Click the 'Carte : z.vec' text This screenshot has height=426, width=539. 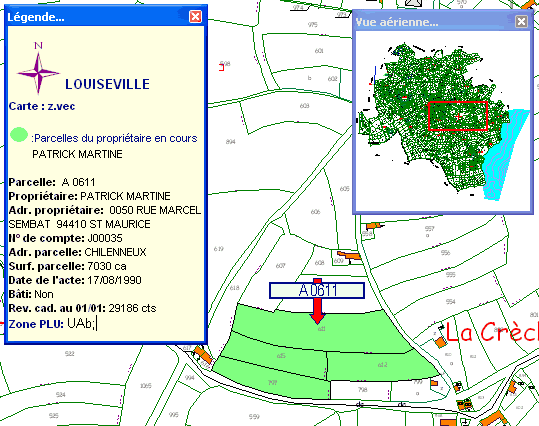click(42, 106)
